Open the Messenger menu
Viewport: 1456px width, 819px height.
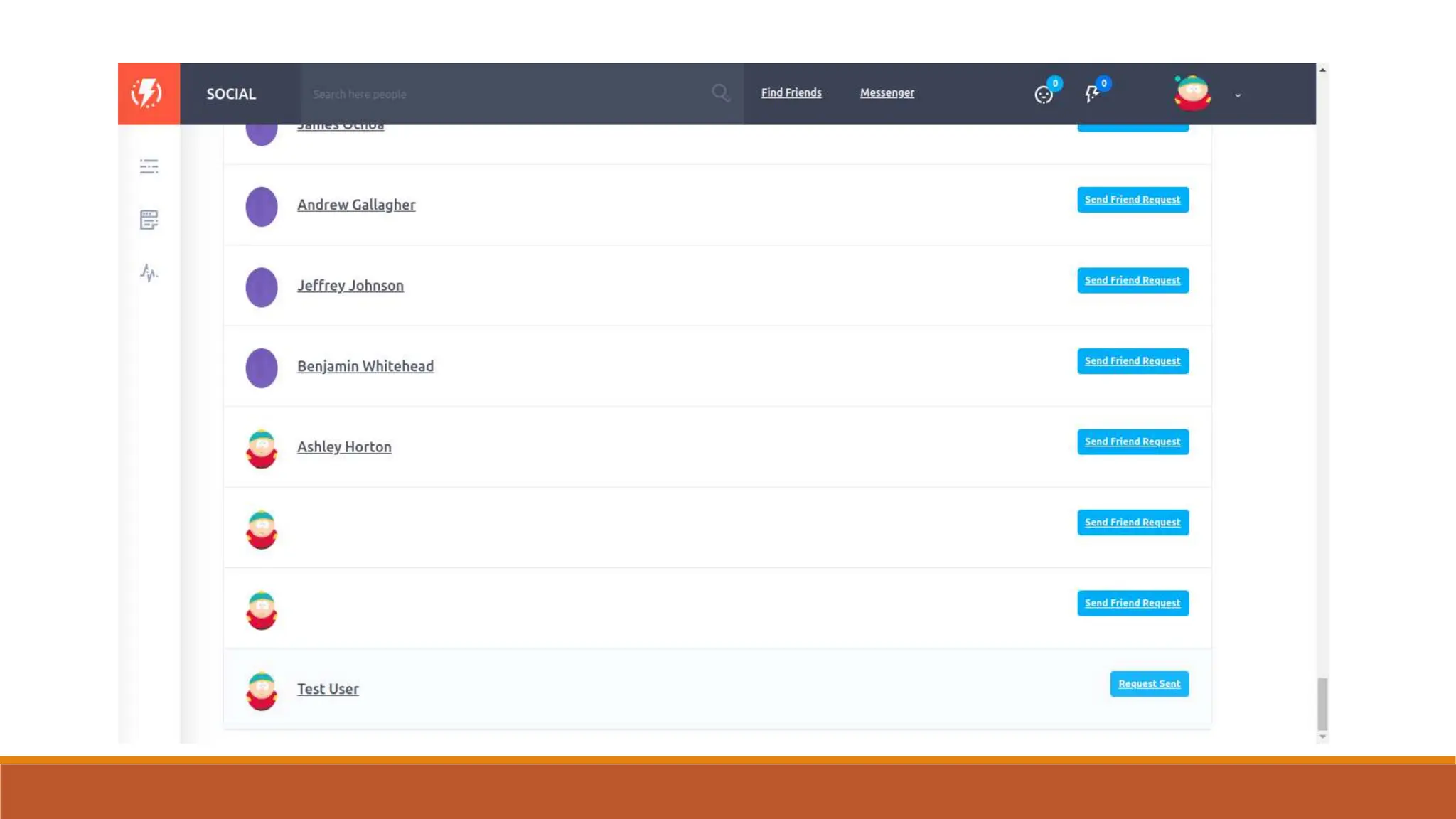click(x=887, y=92)
